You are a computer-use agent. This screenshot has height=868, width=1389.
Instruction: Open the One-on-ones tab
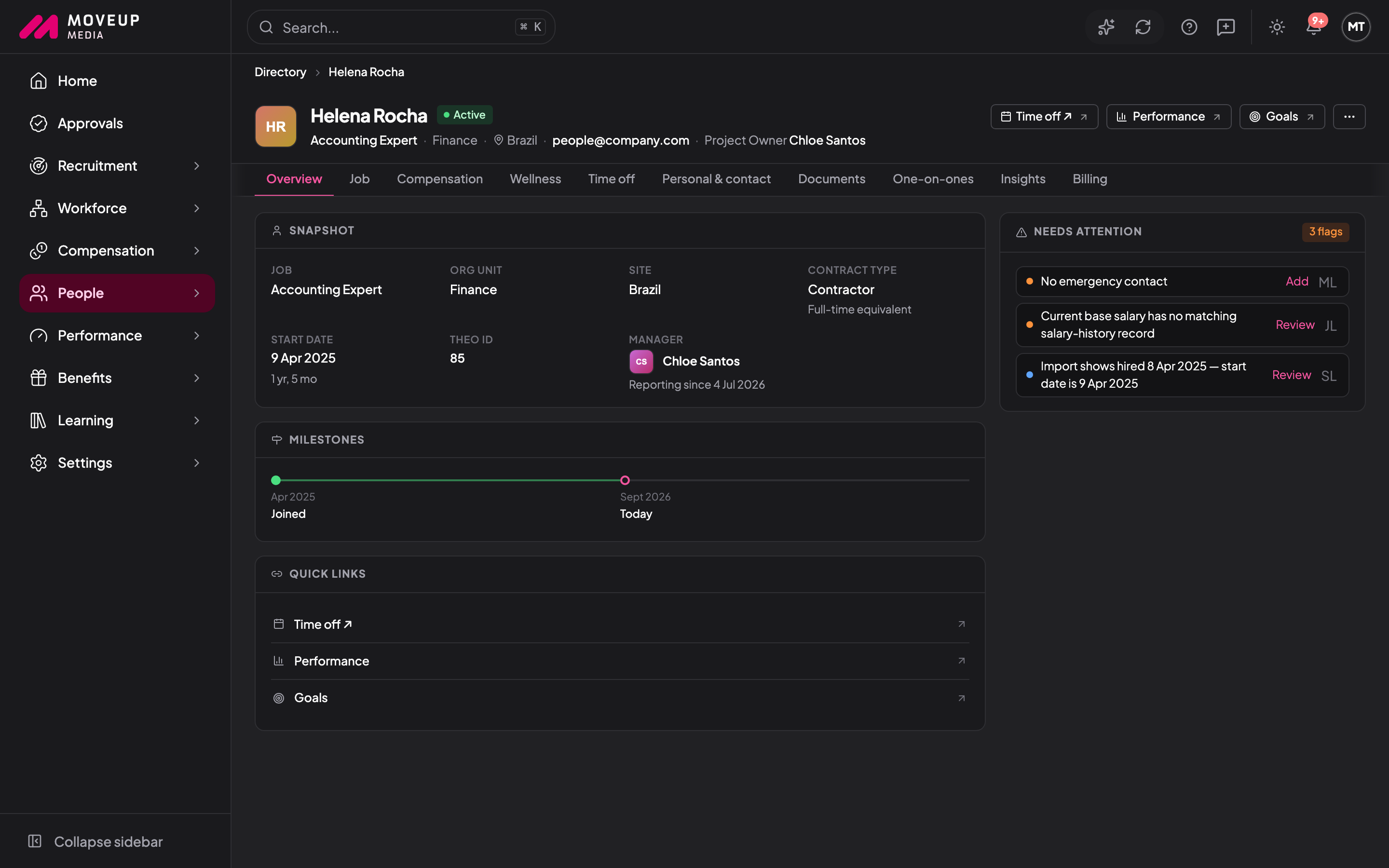(933, 179)
